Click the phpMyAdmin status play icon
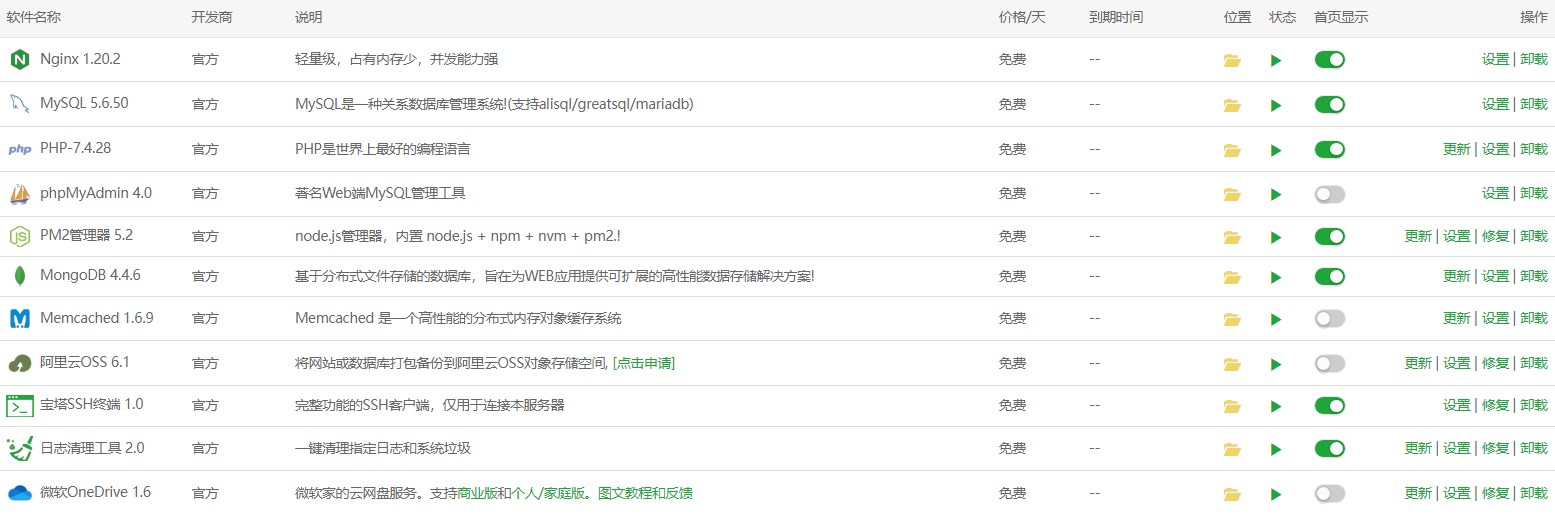This screenshot has height=514, width=1555. click(1276, 194)
